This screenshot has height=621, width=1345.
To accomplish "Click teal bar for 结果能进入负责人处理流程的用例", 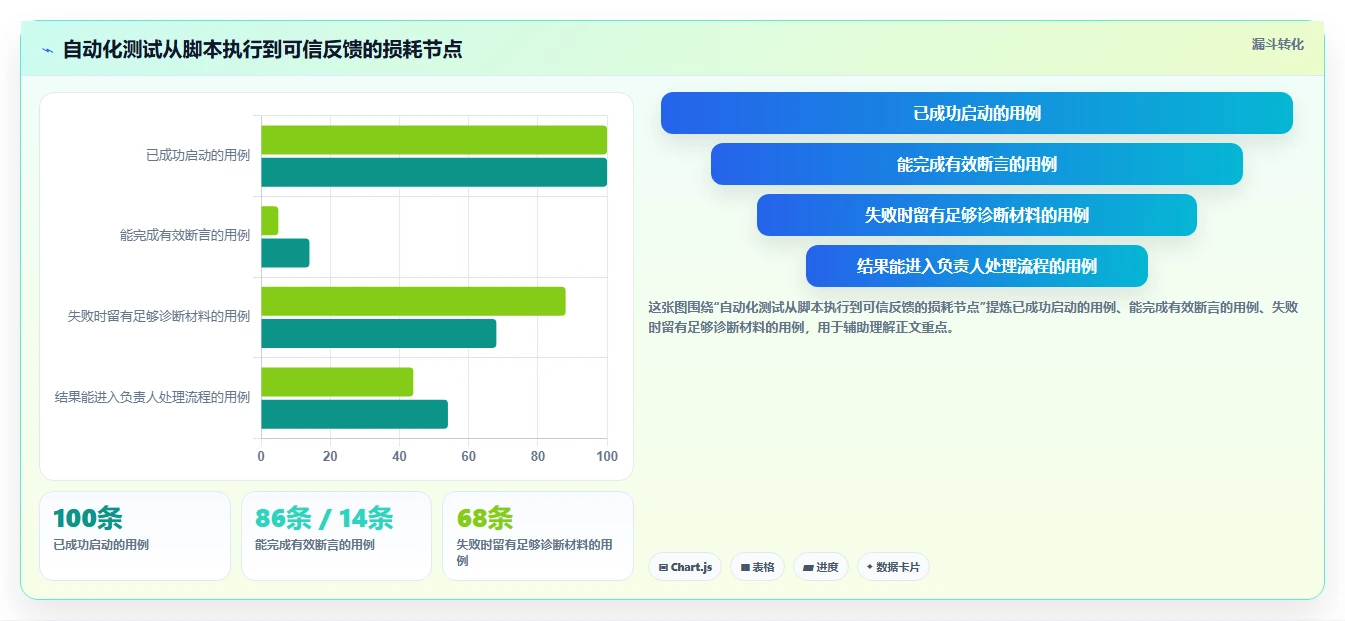I will tap(354, 414).
